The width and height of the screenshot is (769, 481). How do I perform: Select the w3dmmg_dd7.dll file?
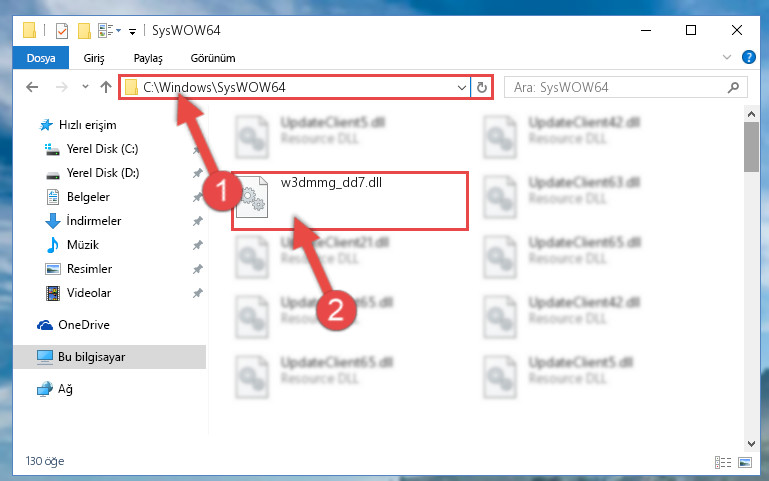coord(350,201)
